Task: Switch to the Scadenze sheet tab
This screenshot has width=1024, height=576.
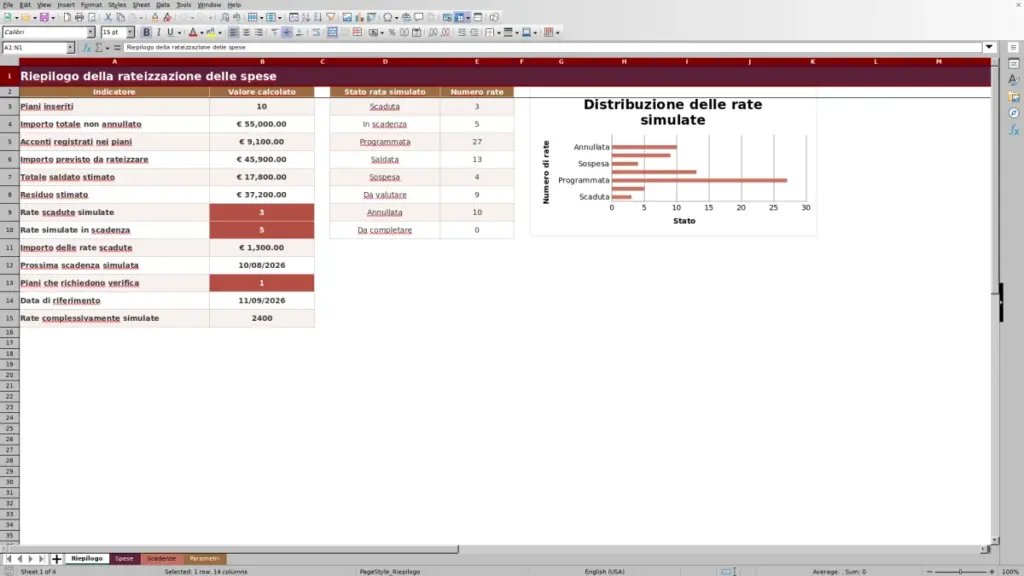Action: [x=161, y=559]
